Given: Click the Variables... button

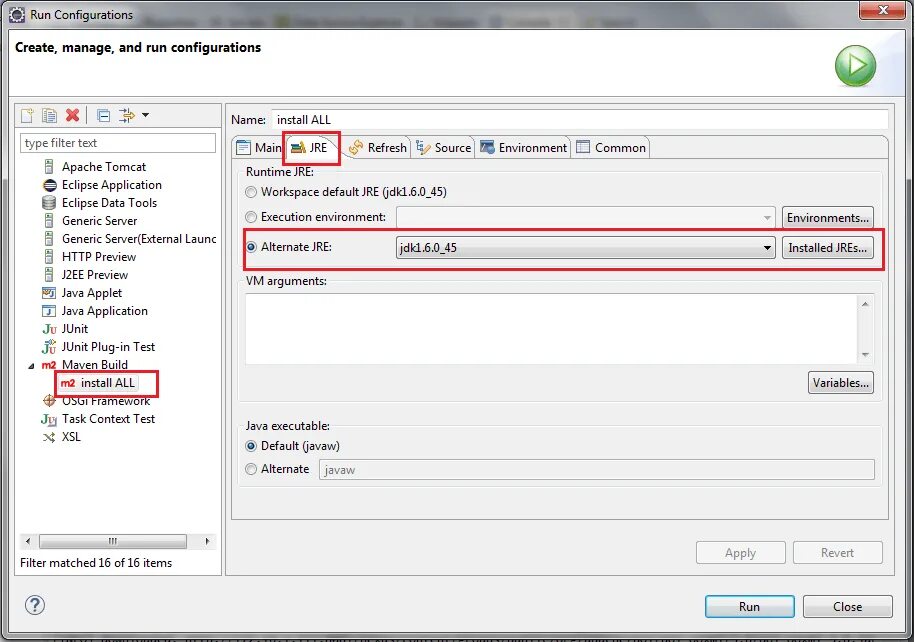Looking at the screenshot, I should [841, 383].
